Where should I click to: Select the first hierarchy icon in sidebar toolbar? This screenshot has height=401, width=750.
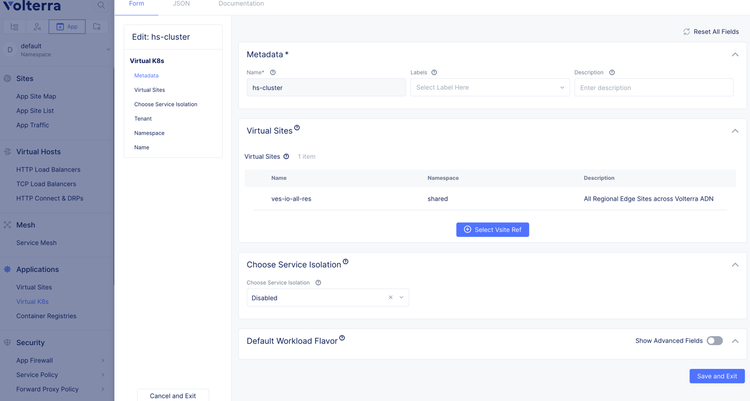[14, 27]
